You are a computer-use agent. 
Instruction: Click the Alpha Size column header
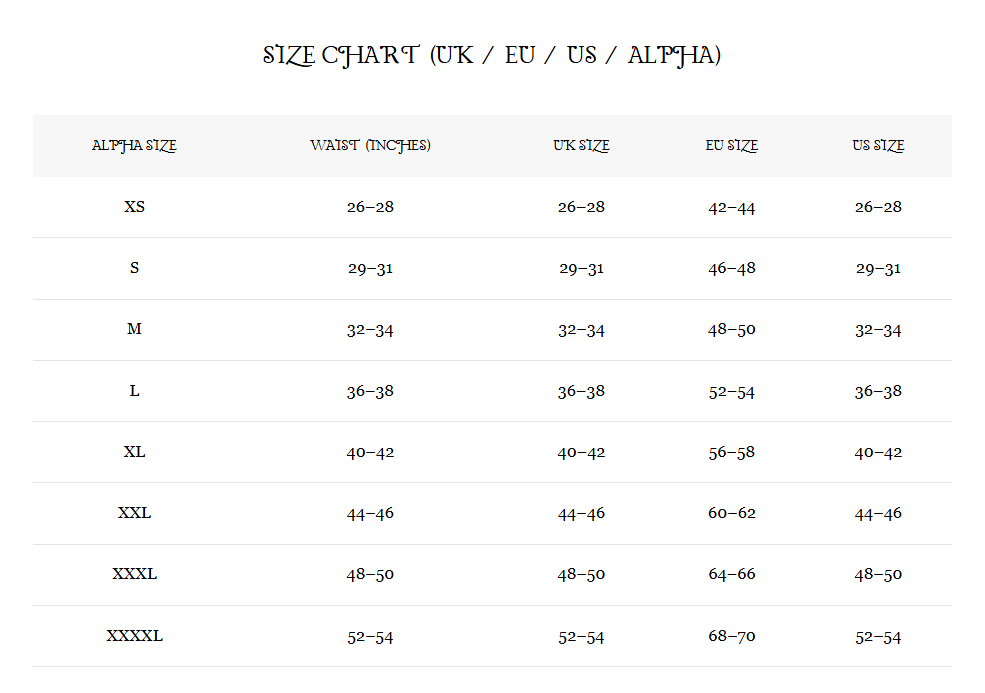click(134, 146)
